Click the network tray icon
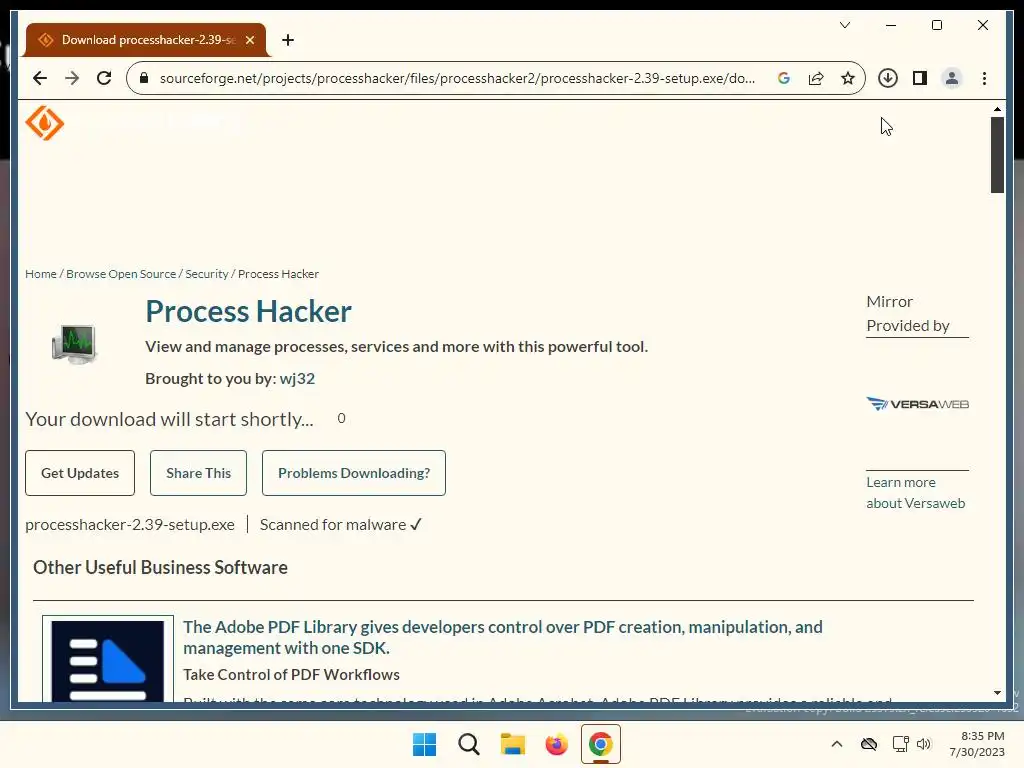Viewport: 1024px width, 768px height. (x=900, y=744)
